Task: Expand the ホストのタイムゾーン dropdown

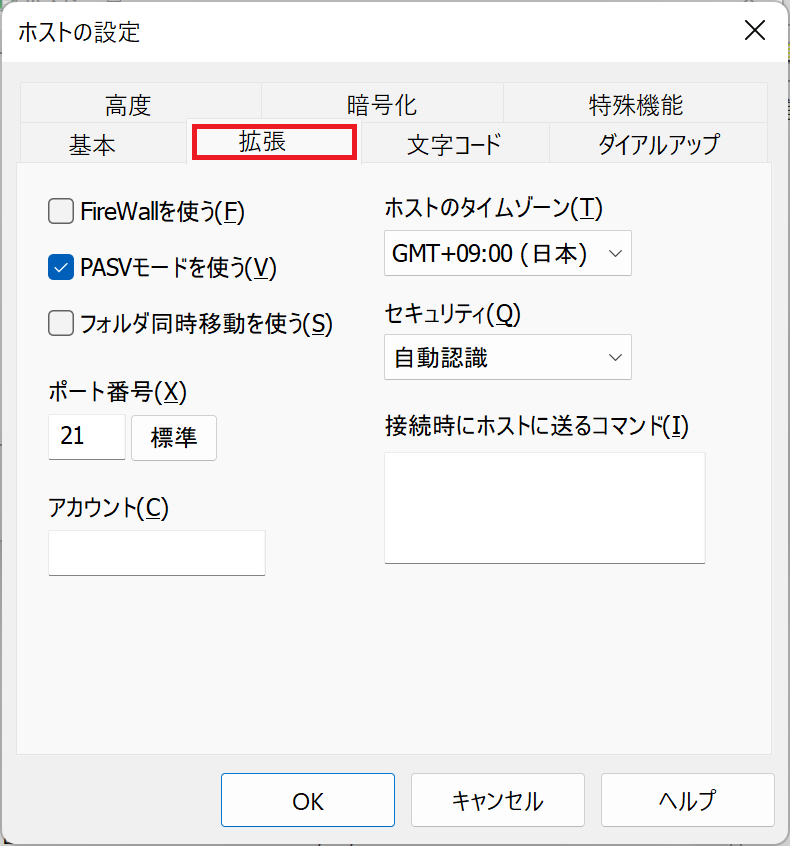Action: point(507,254)
